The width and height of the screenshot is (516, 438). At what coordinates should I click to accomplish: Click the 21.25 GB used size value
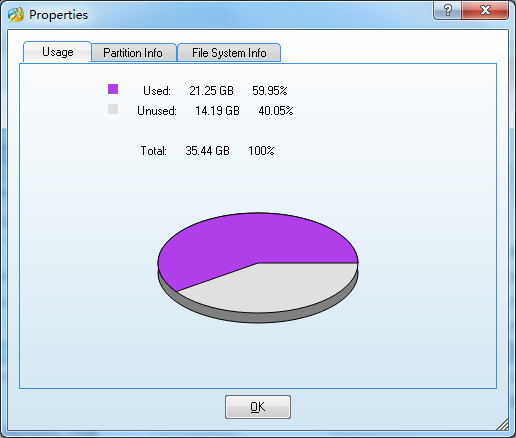point(211,91)
